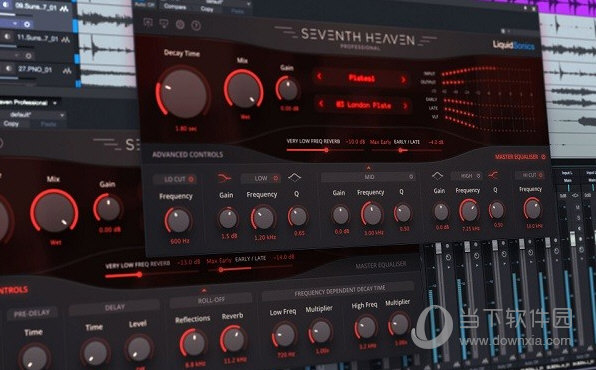596x370 pixels.
Task: Click the 600 Hz value under LO CUT
Action: [x=179, y=241]
